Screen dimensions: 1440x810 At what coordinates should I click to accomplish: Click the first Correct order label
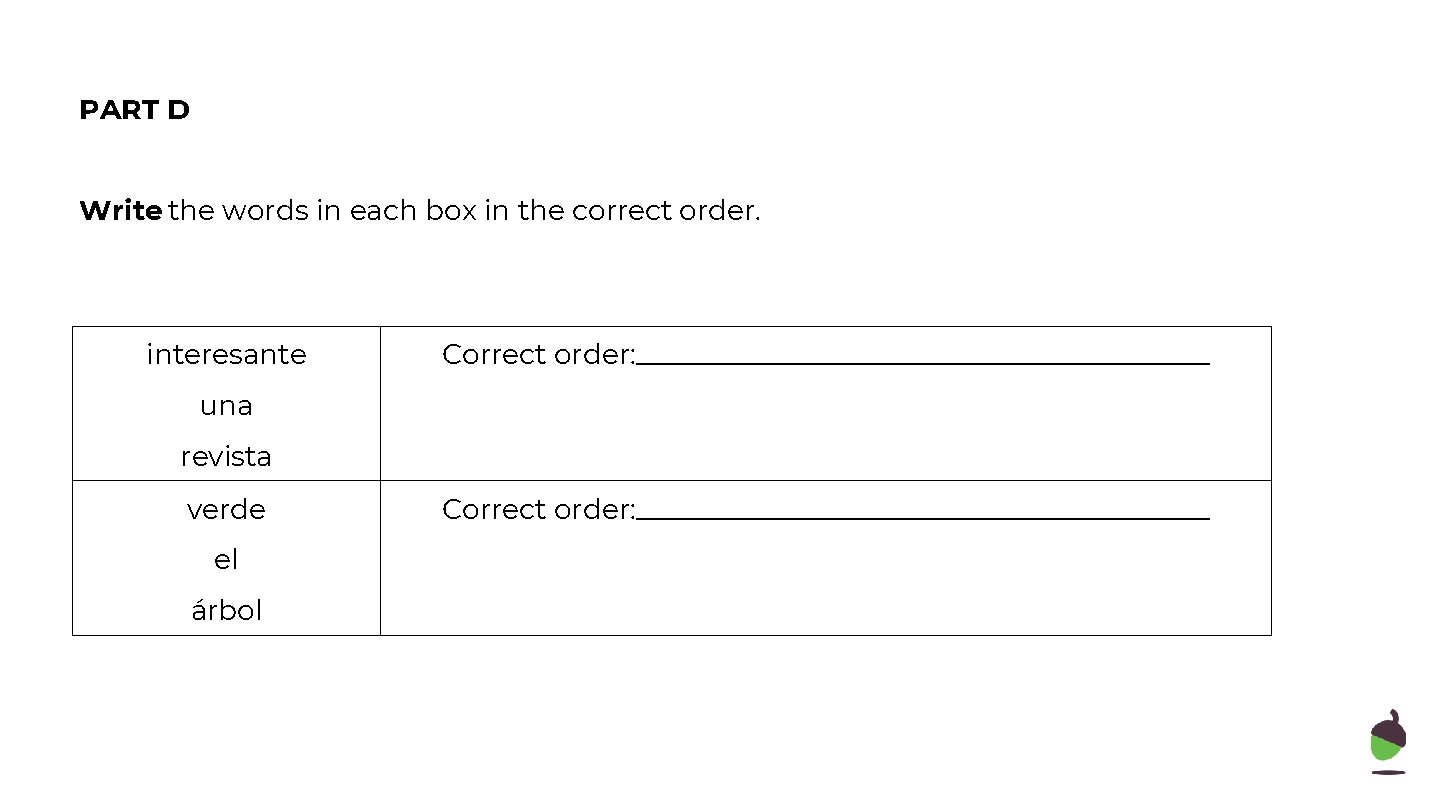(539, 354)
